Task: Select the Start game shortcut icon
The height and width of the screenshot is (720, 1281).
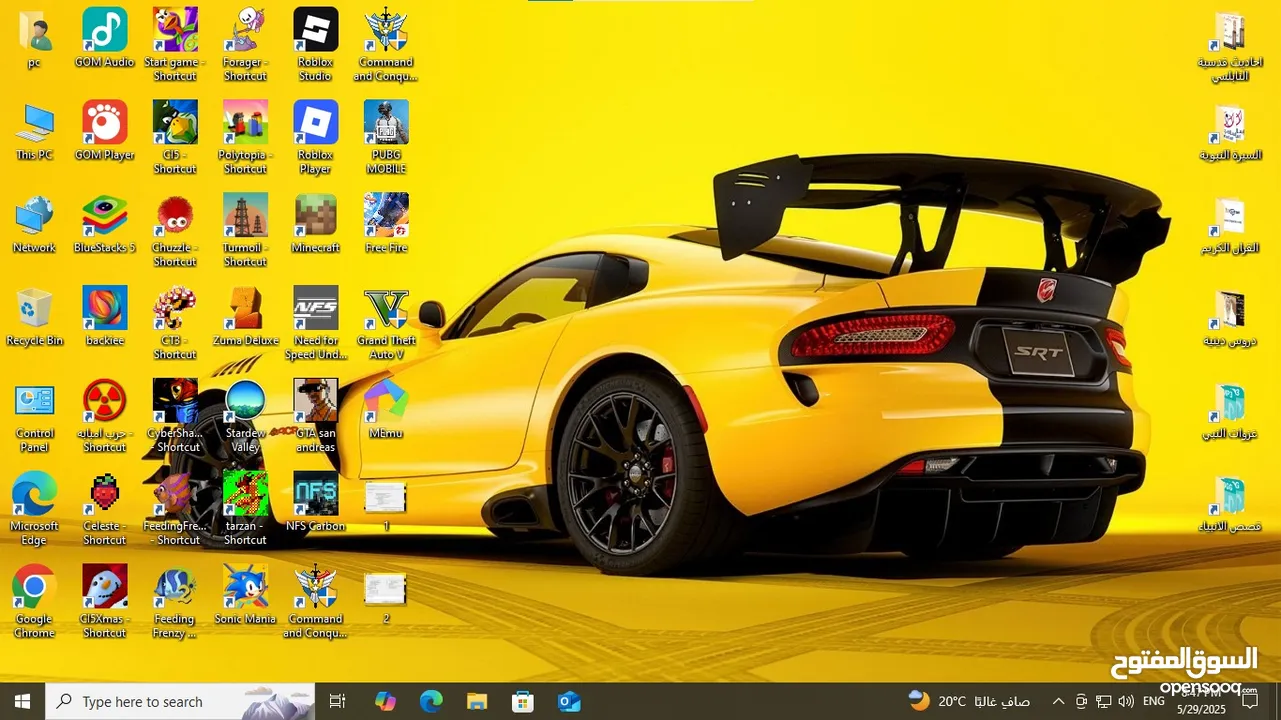Action: click(175, 32)
